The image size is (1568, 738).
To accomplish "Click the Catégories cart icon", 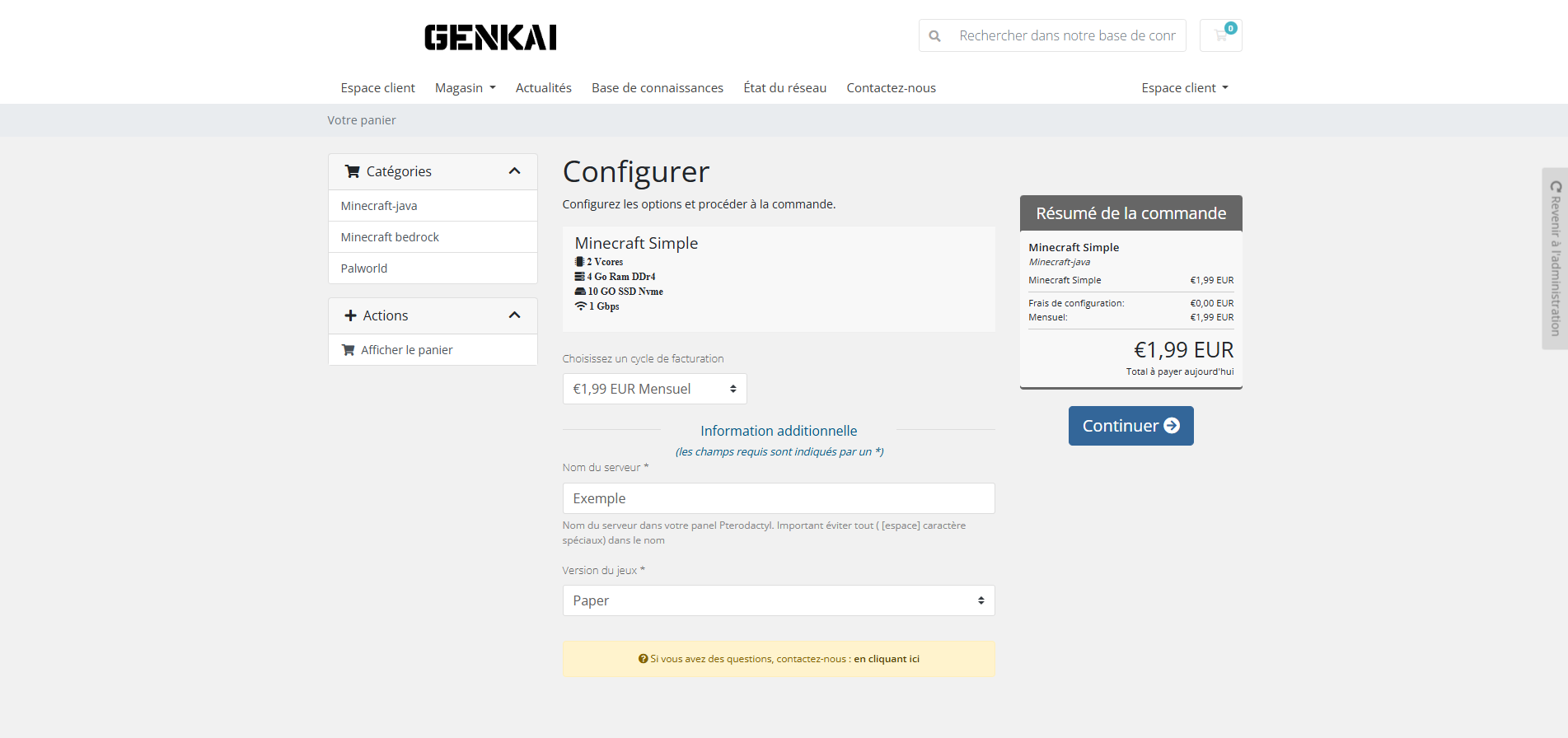I will 352,171.
